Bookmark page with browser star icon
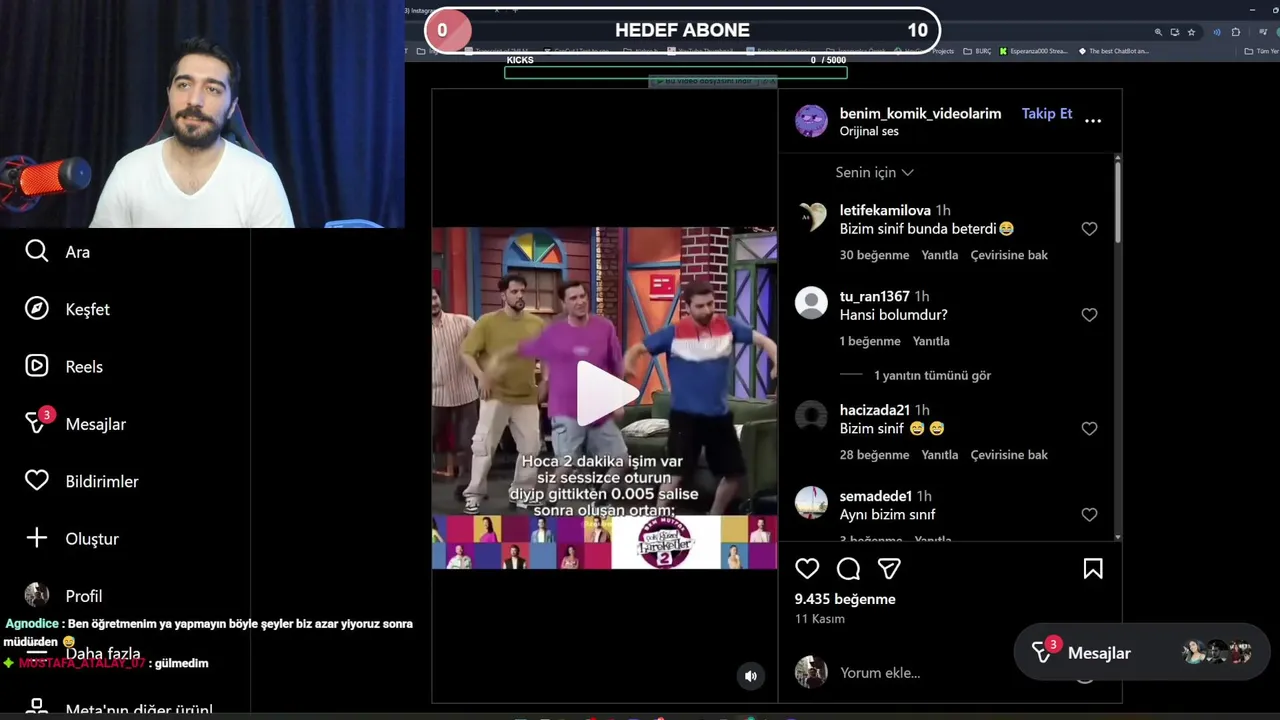 [x=1191, y=32]
